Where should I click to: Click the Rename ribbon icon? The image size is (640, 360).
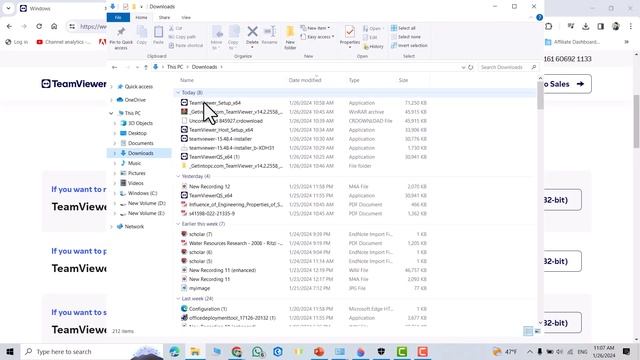point(269,35)
